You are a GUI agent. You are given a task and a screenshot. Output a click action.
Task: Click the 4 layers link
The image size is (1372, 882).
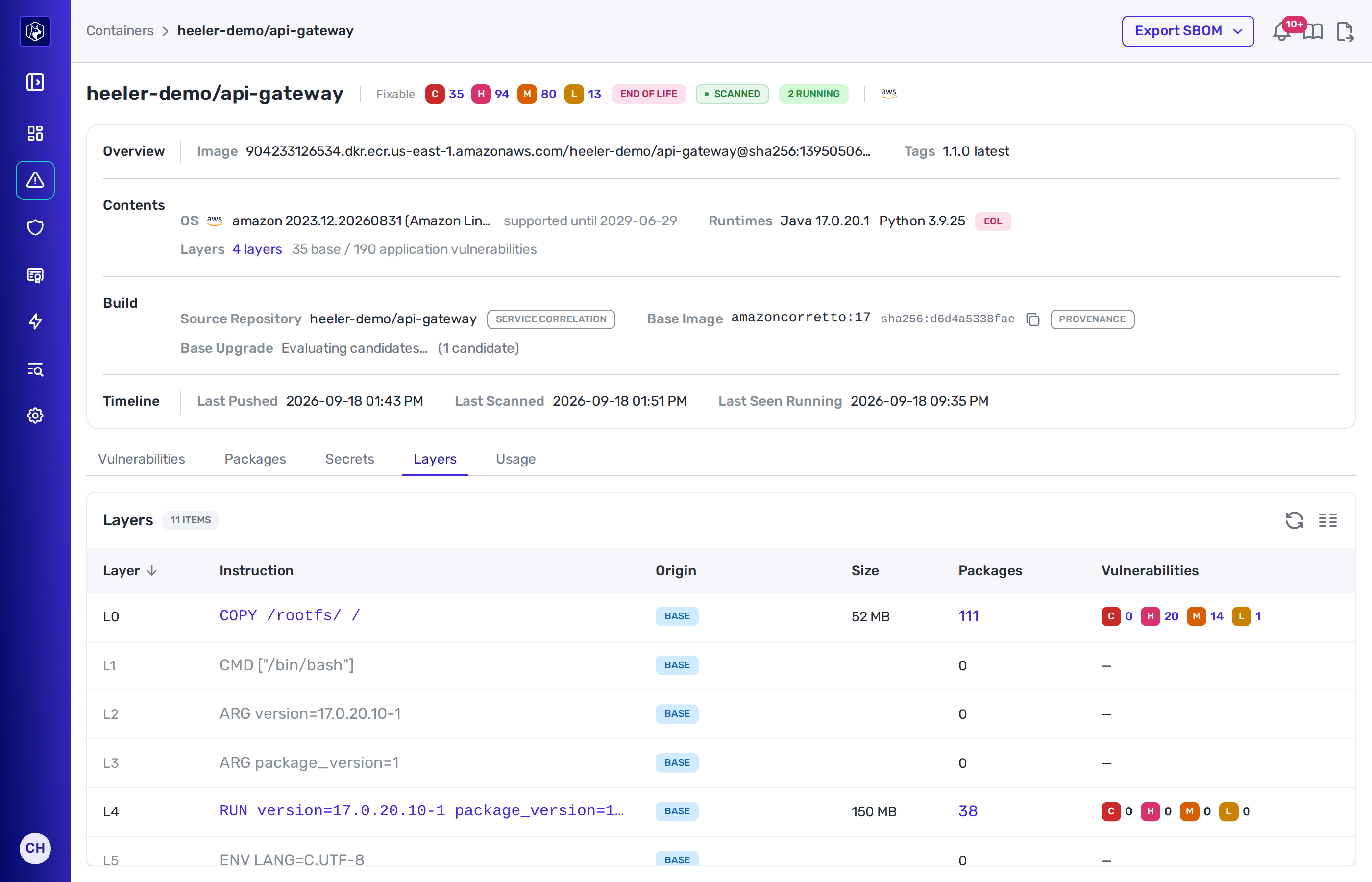click(257, 249)
